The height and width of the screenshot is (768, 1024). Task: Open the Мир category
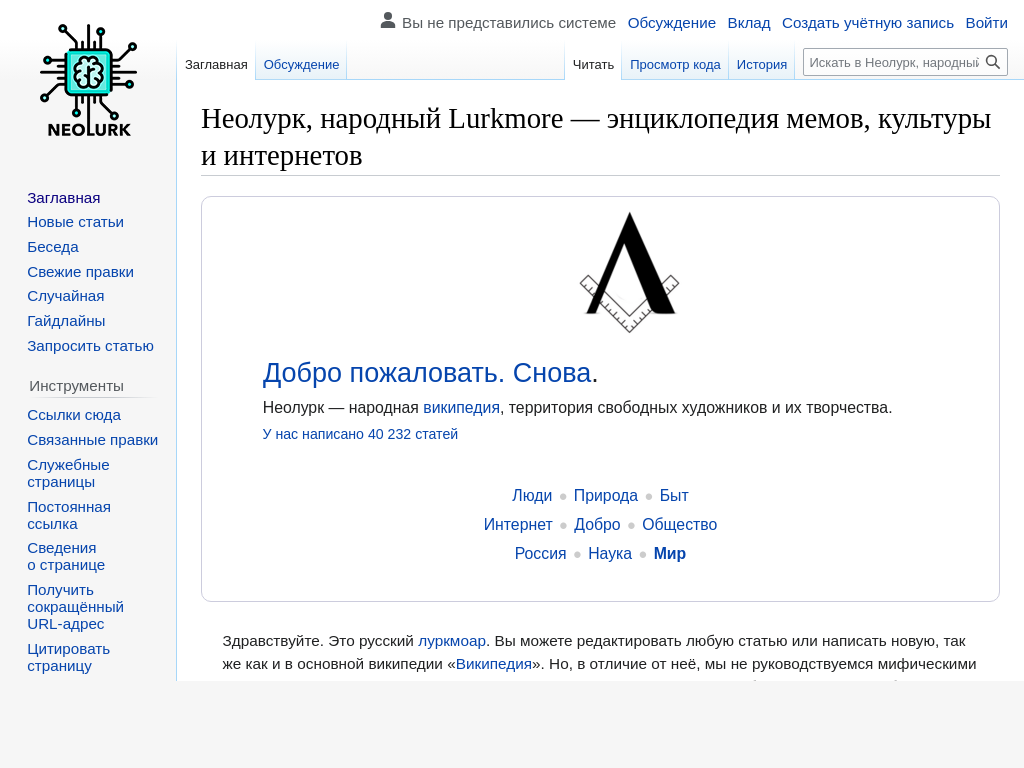[669, 553]
